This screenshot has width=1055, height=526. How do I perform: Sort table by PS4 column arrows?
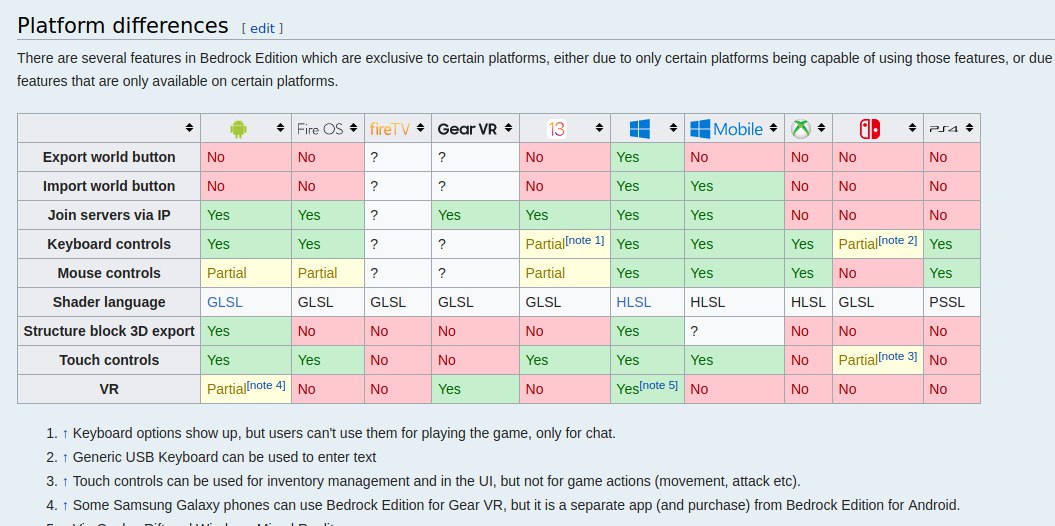tap(969, 128)
